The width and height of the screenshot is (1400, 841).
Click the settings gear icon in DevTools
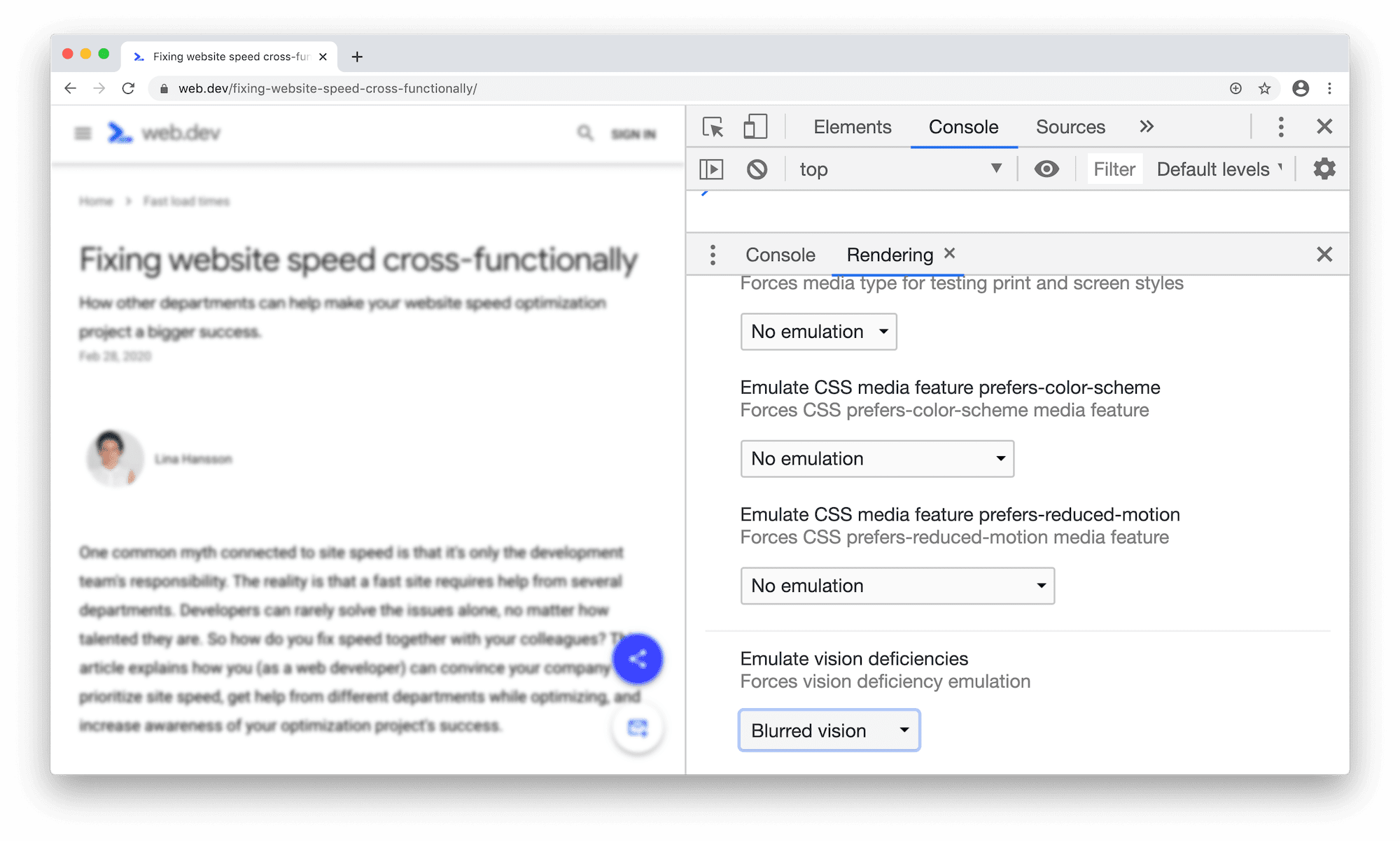tap(1325, 169)
